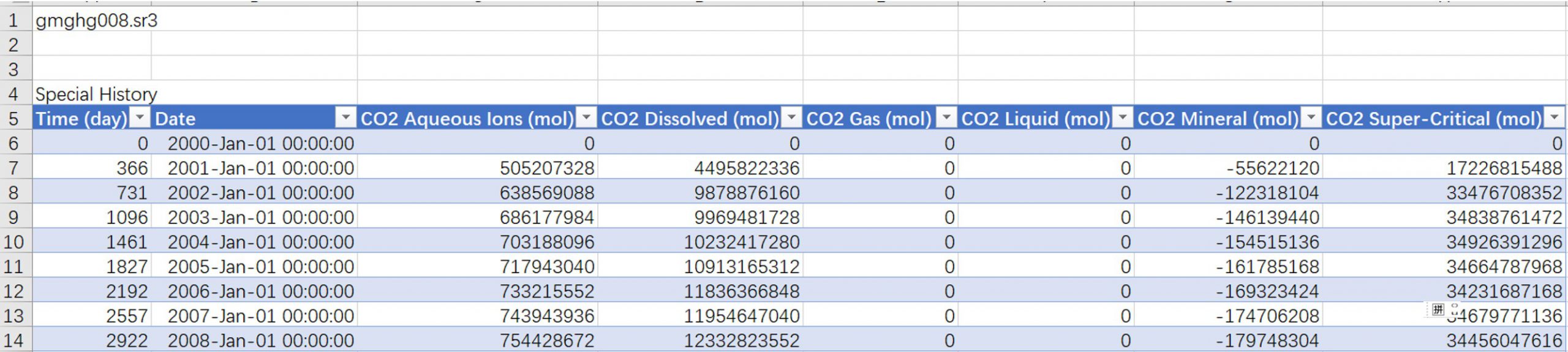Select the Super-Critical value 33476708352

pos(1504,193)
